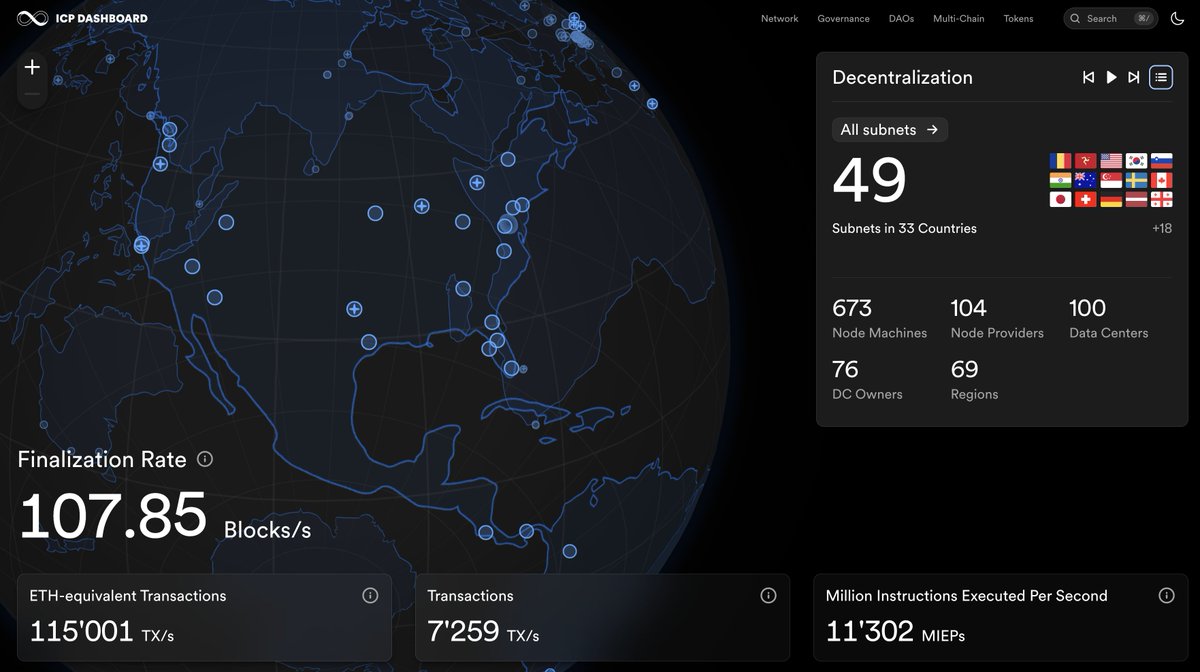This screenshot has width=1200, height=672.
Task: Click the Romania flag
Action: 1060,161
